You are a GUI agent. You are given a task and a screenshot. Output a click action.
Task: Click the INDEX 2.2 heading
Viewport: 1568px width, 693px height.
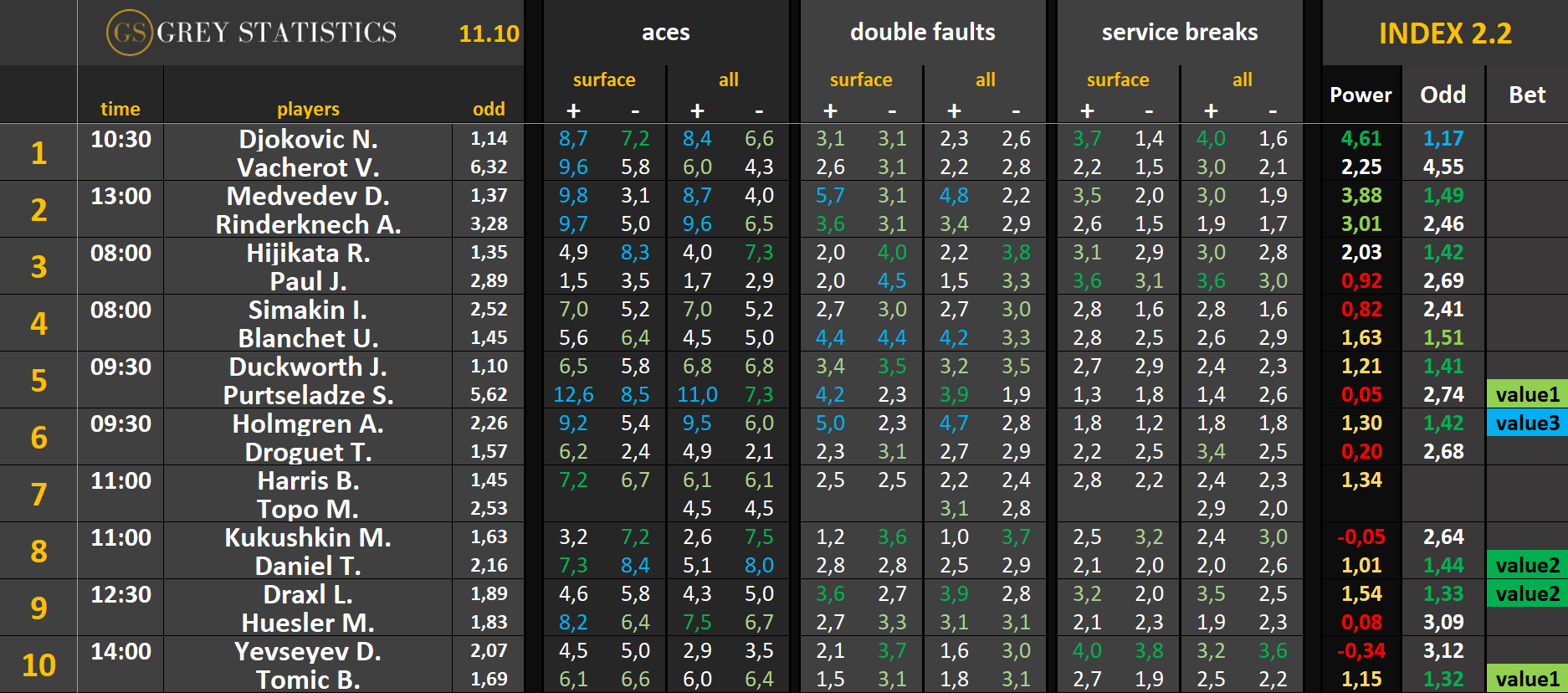[x=1445, y=33]
